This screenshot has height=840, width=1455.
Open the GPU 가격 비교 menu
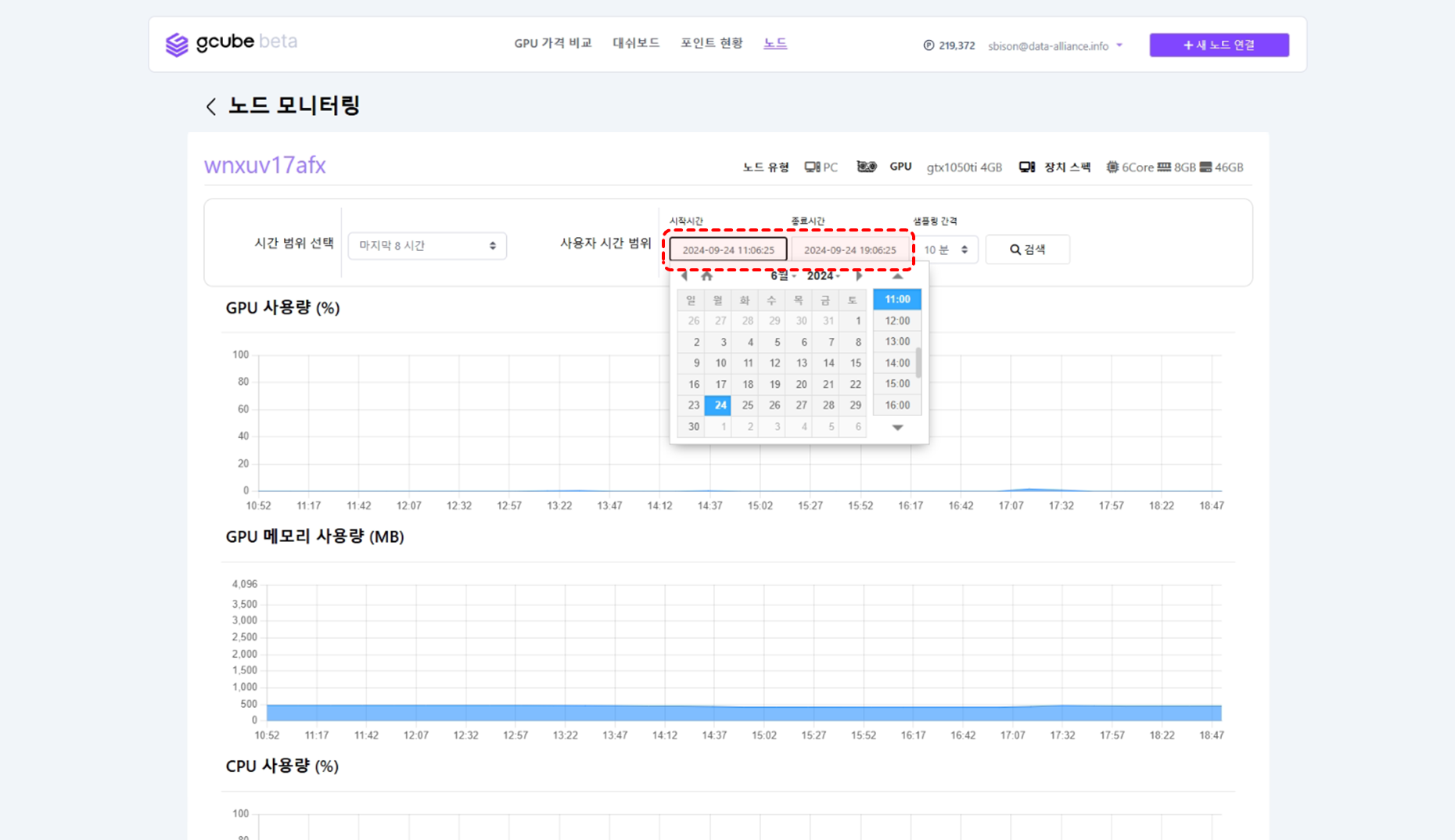(x=553, y=43)
